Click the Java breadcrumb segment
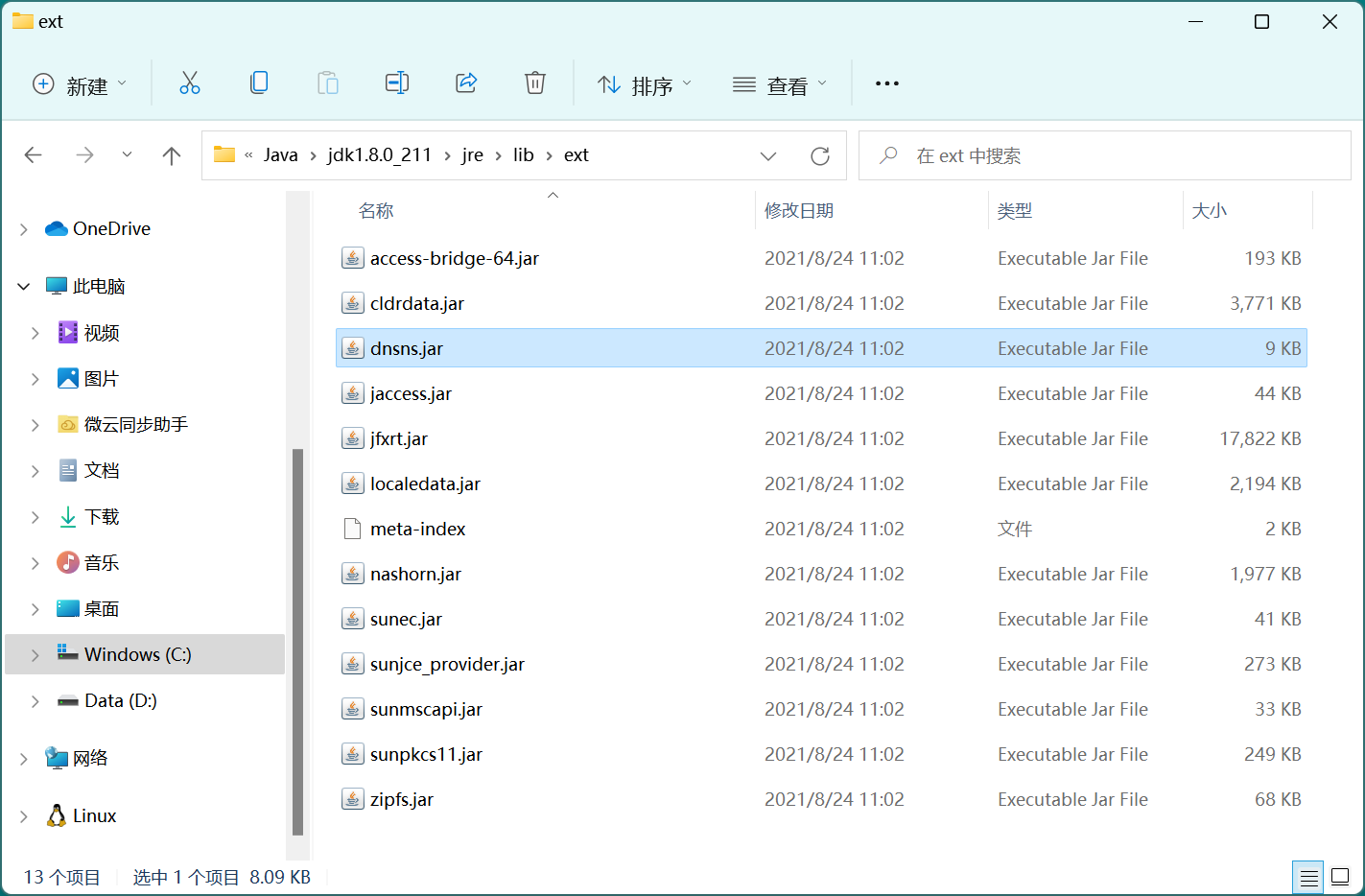Viewport: 1365px width, 896px height. [281, 155]
